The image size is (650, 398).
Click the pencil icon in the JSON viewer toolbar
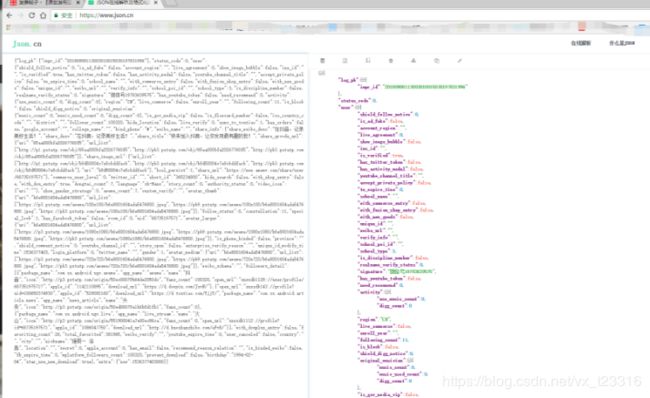[459, 61]
